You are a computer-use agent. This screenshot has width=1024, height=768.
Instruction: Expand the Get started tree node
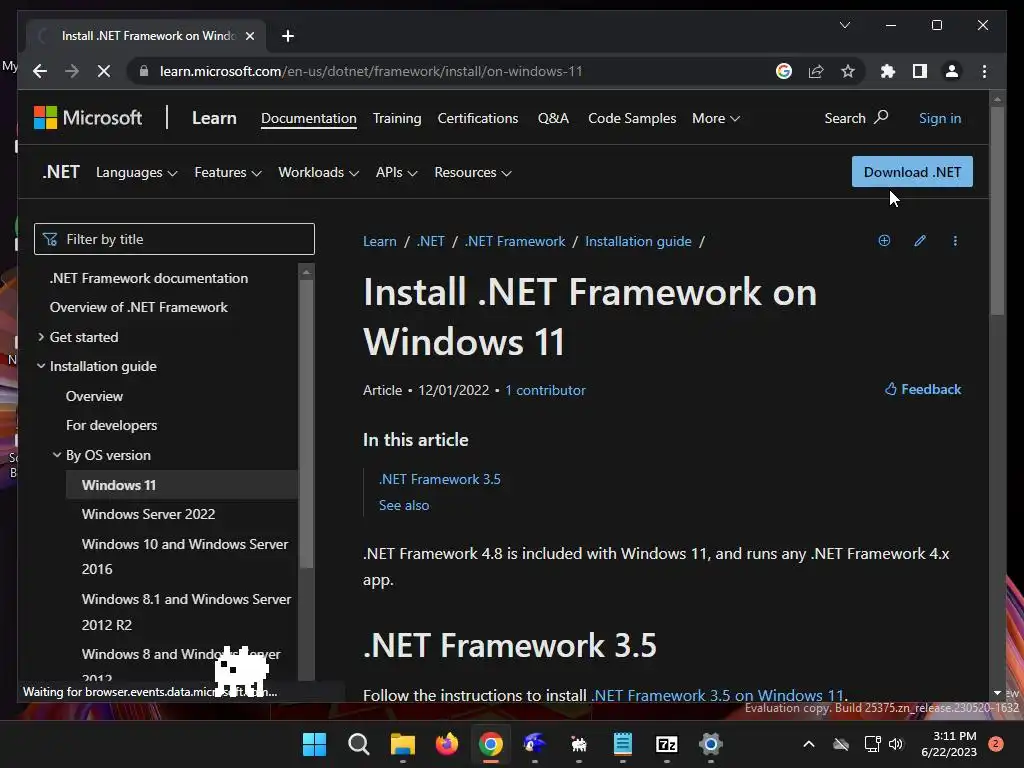(x=41, y=337)
